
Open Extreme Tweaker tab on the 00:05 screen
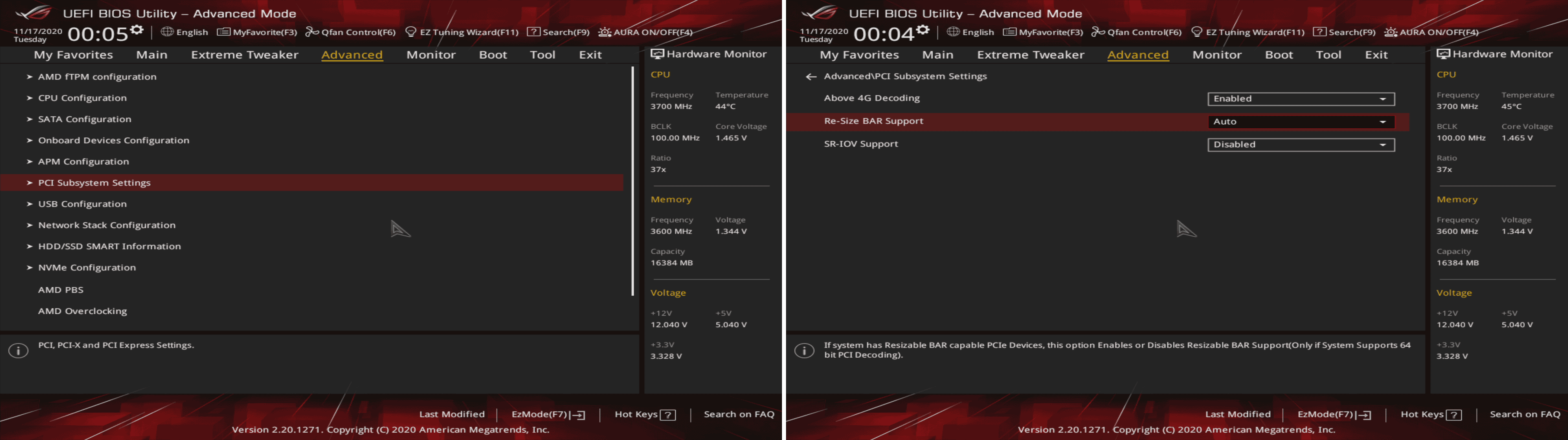[x=245, y=55]
